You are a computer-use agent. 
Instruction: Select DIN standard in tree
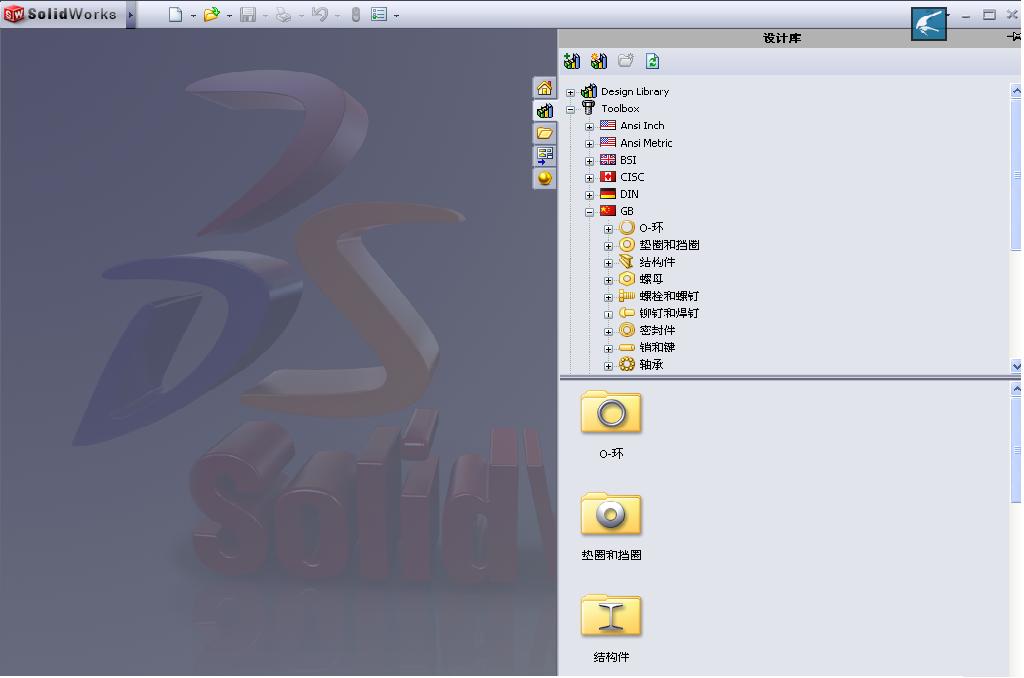tap(630, 194)
